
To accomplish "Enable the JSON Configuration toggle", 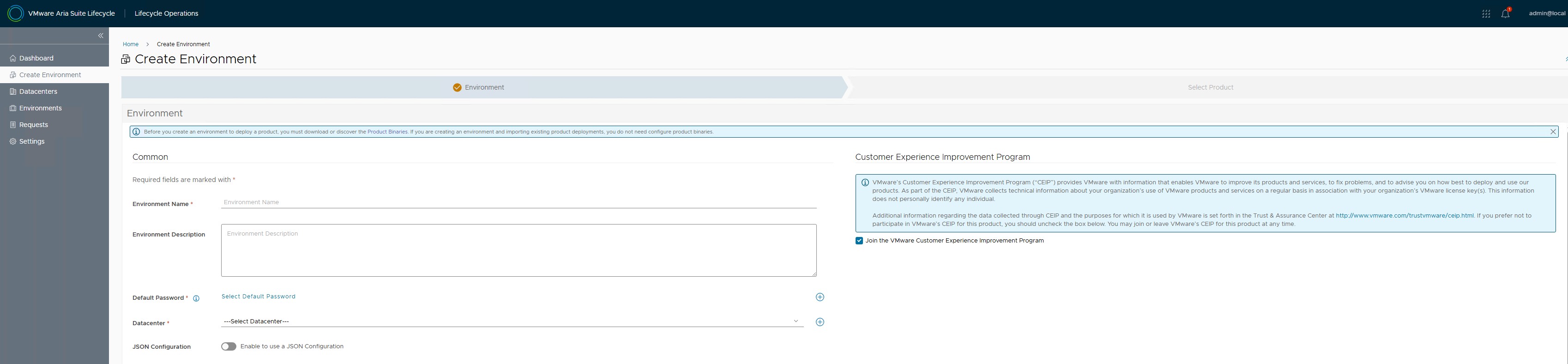I will [229, 346].
